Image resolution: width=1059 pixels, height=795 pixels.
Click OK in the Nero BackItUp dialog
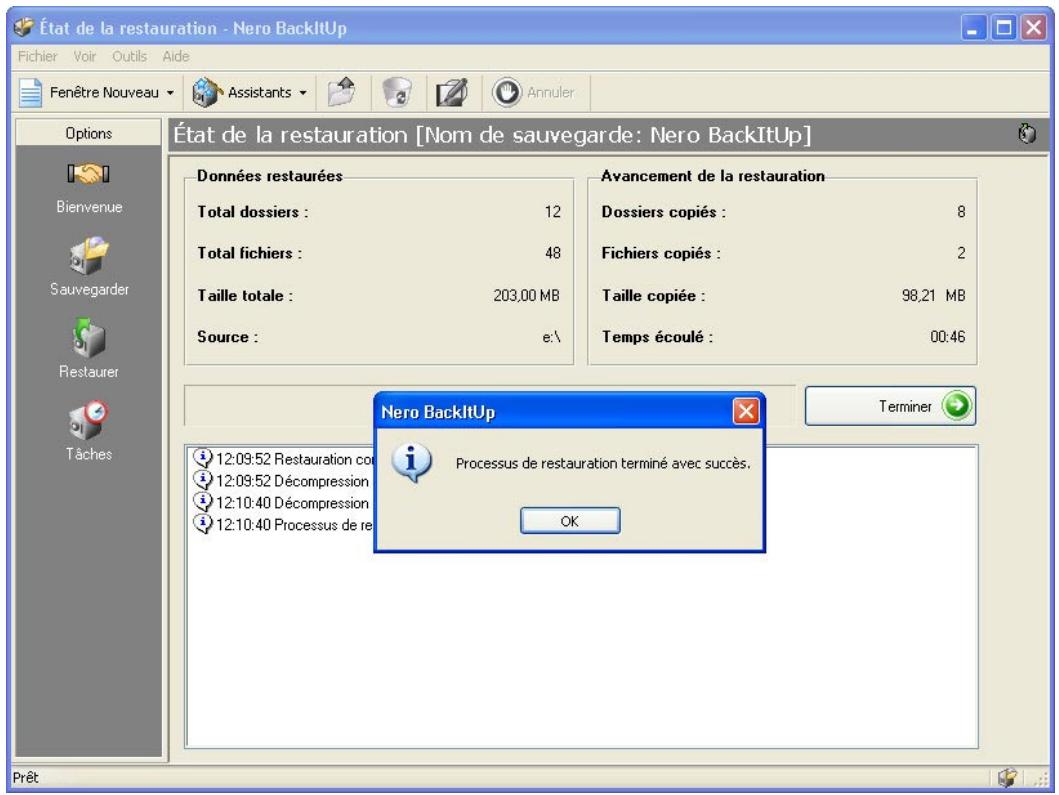pos(569,521)
